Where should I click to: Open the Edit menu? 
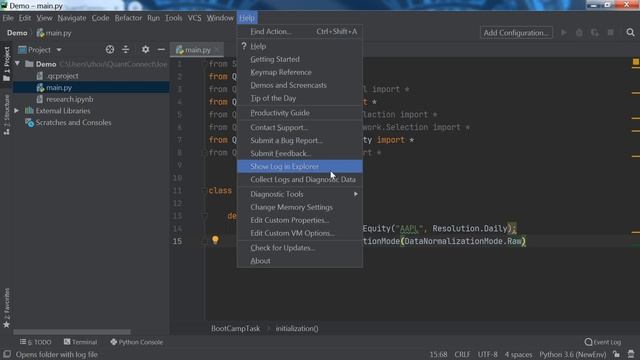point(24,18)
